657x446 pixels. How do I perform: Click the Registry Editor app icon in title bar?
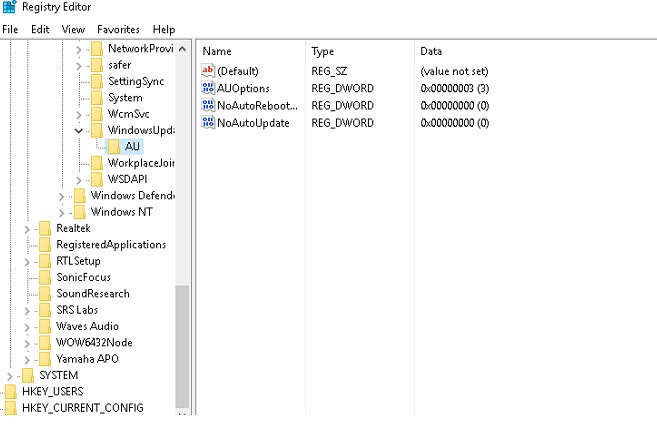pos(9,7)
